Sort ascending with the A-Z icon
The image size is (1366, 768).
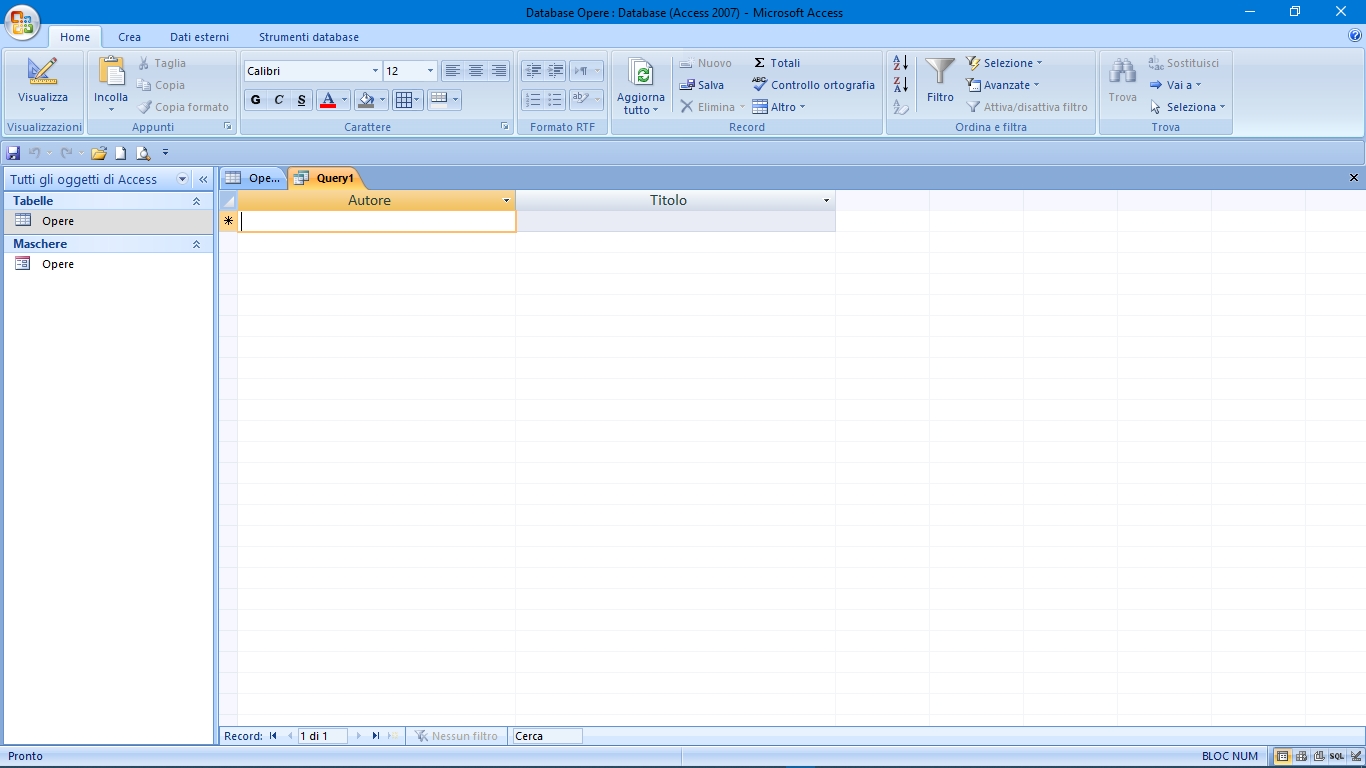pyautogui.click(x=901, y=63)
